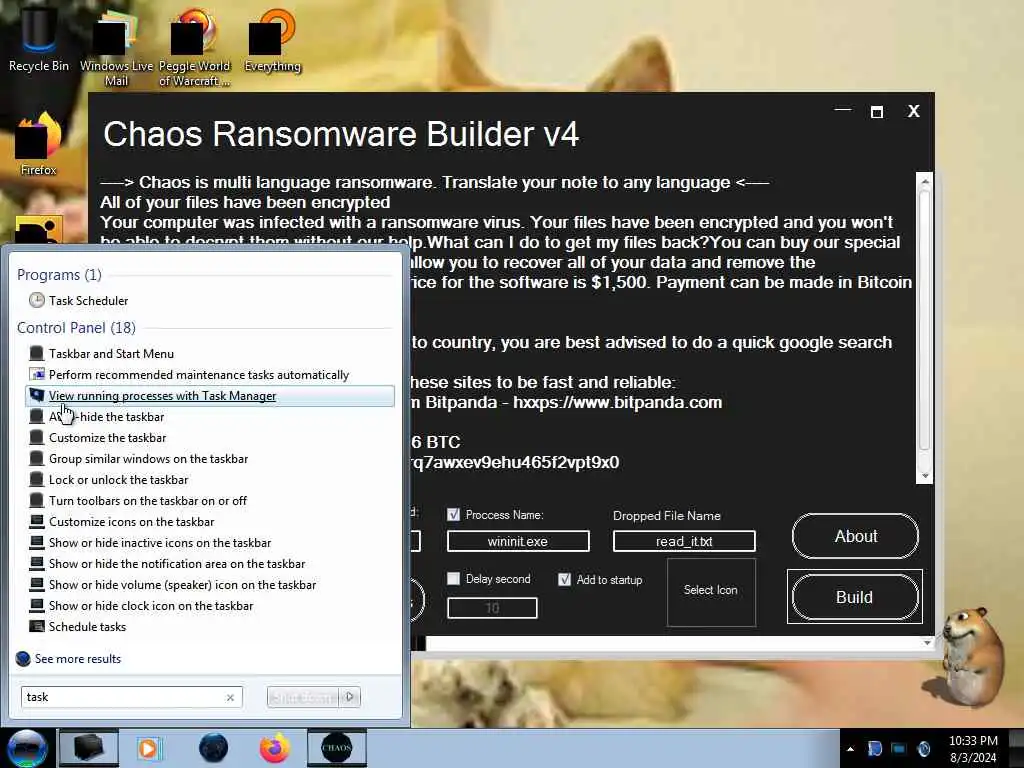Open the media player taskbar icon

click(149, 748)
